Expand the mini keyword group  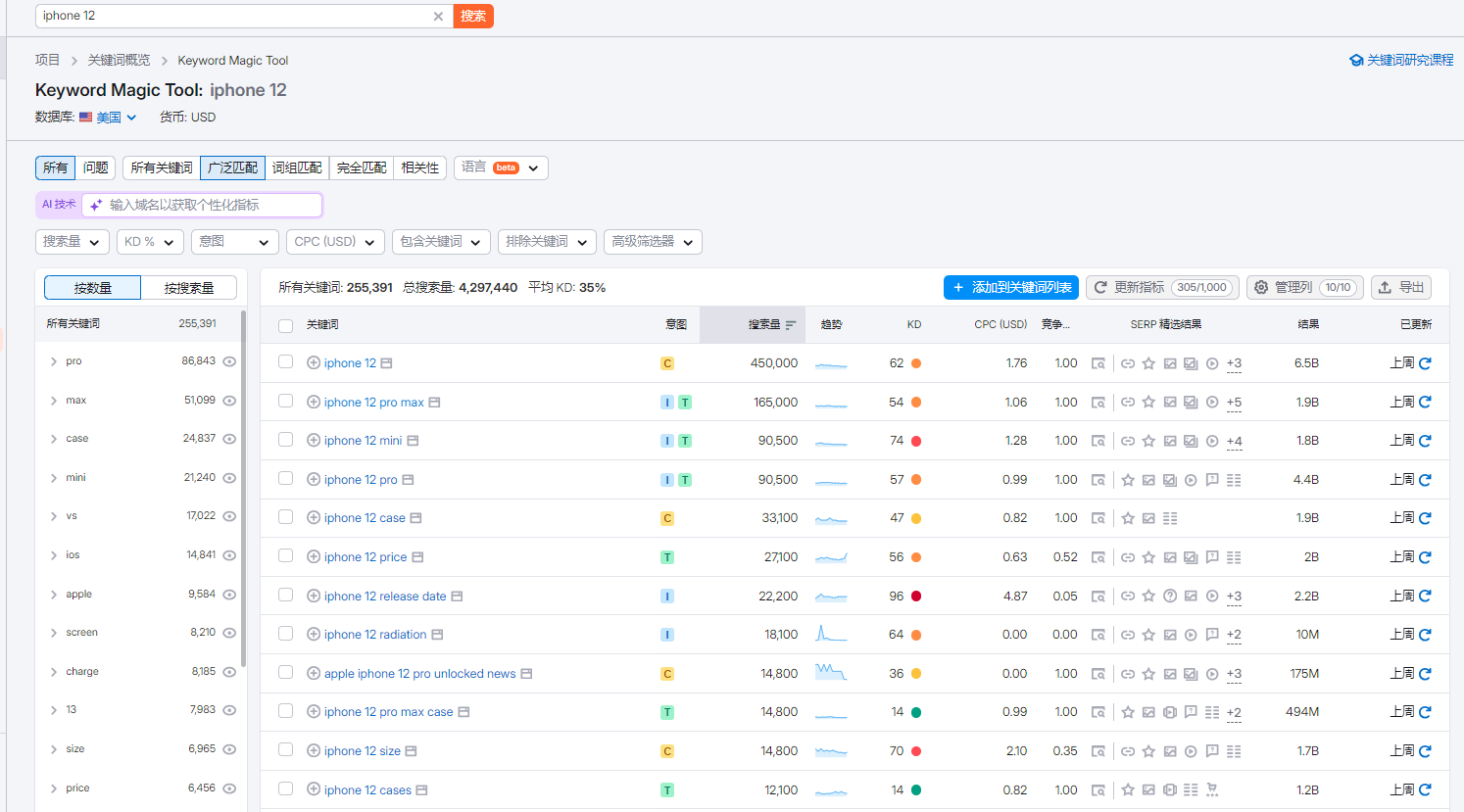tap(54, 478)
